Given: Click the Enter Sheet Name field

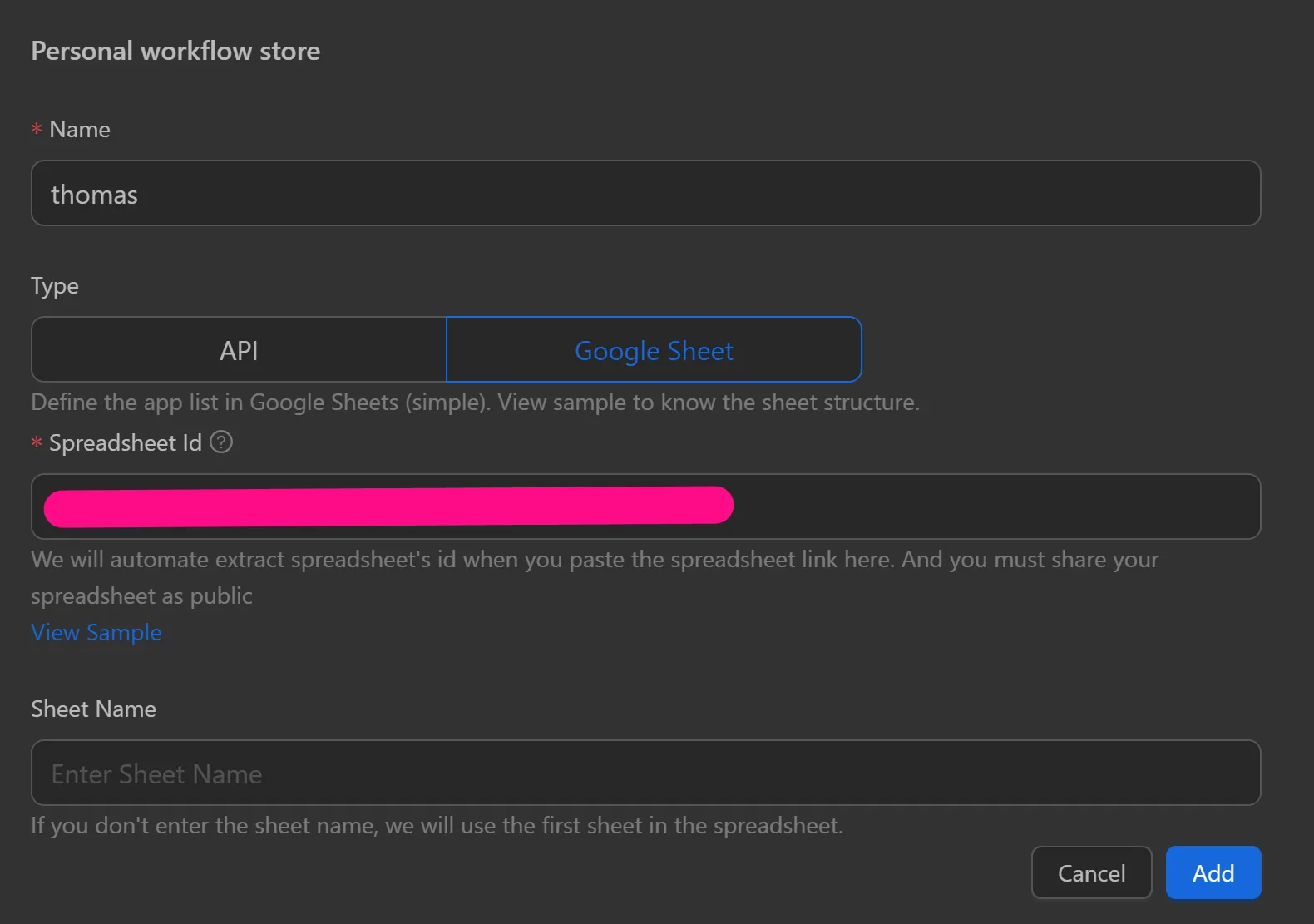Looking at the screenshot, I should (645, 773).
